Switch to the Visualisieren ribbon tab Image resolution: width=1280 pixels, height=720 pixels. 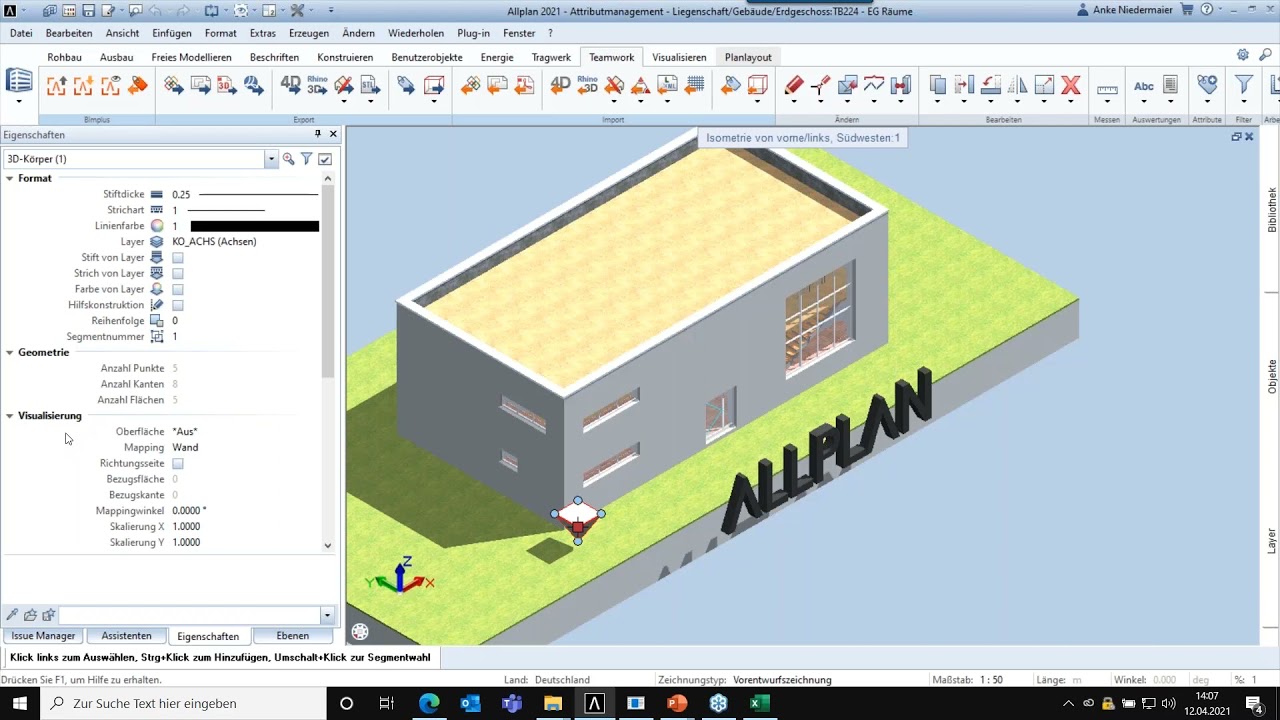click(679, 57)
